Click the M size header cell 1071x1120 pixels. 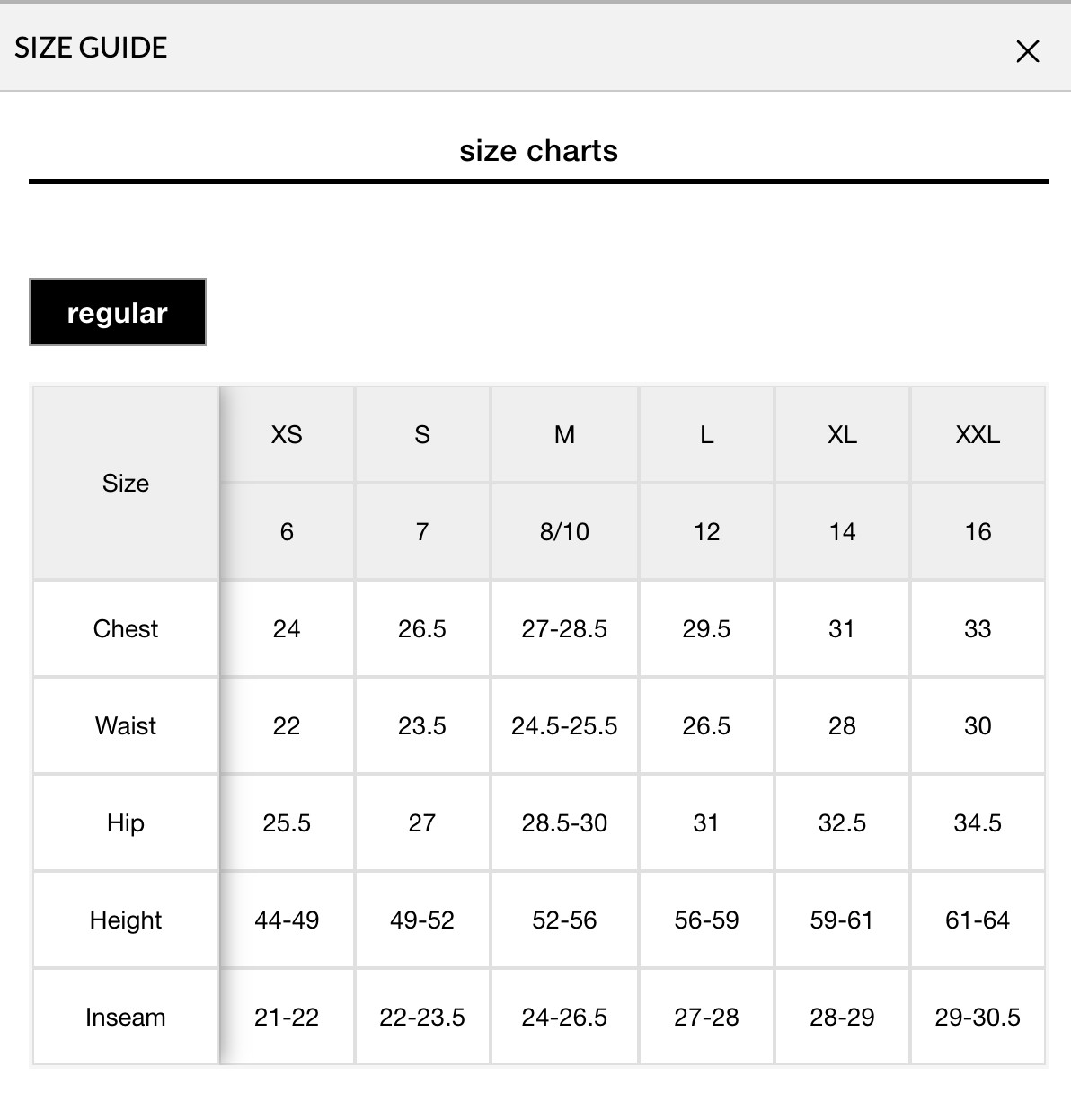coord(564,434)
